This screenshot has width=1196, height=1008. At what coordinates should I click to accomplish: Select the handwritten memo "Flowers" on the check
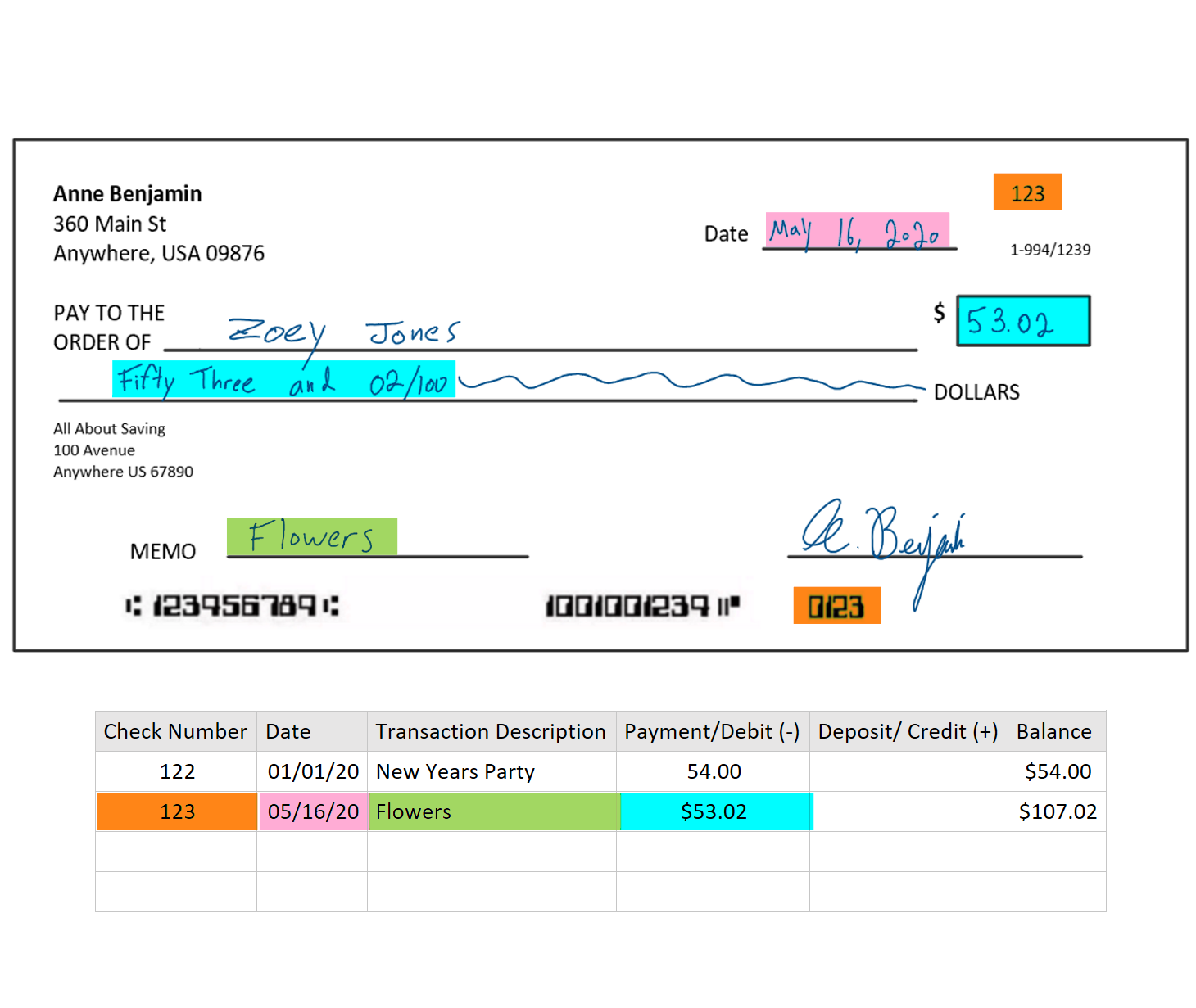point(312,536)
